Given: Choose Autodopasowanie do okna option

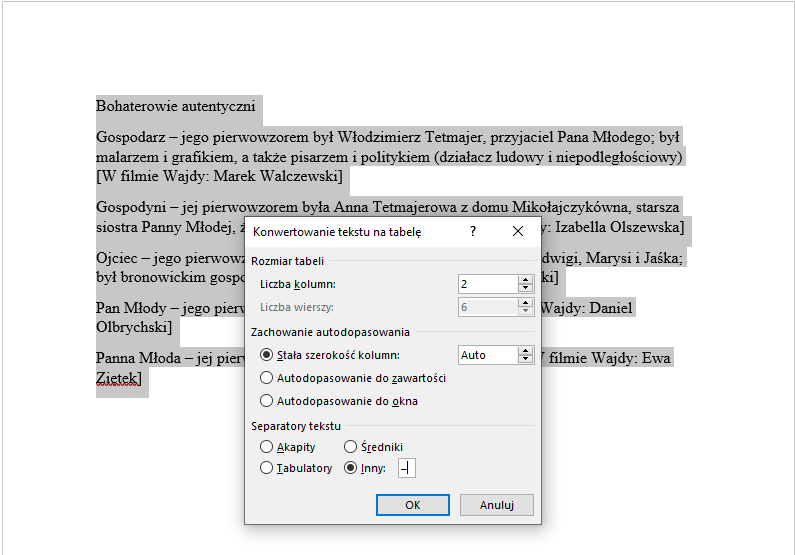Looking at the screenshot, I should [266, 401].
